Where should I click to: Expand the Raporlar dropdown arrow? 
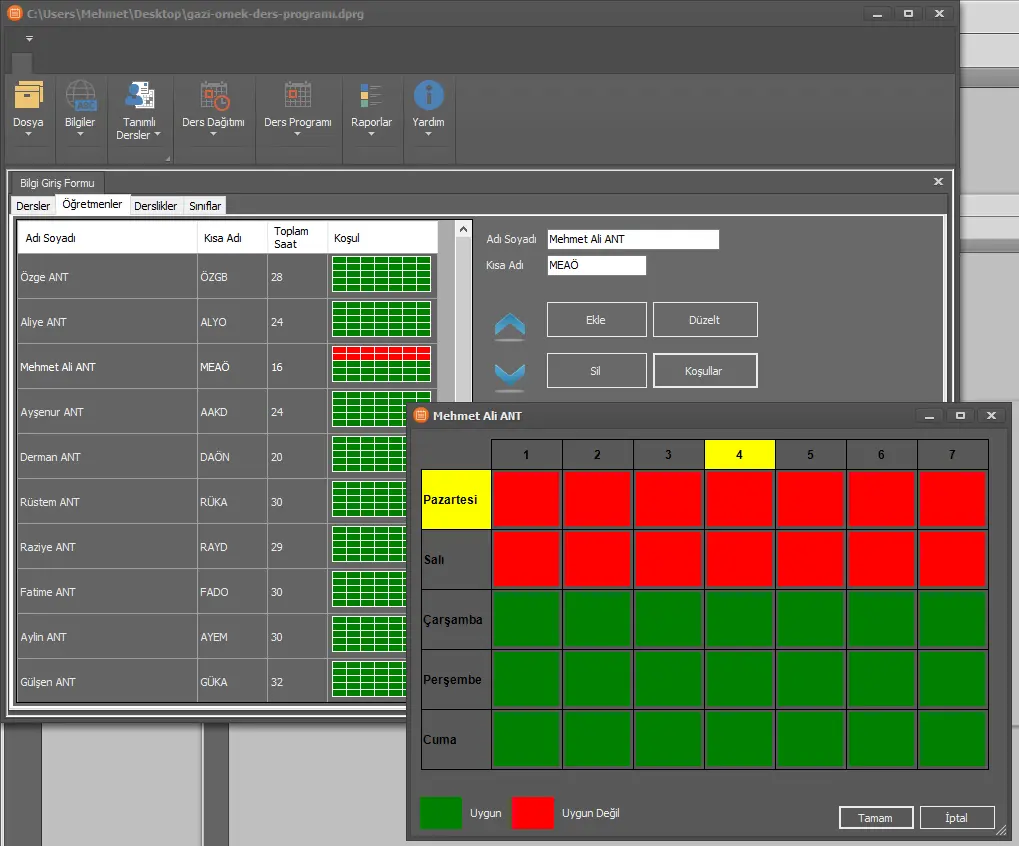pyautogui.click(x=371, y=136)
